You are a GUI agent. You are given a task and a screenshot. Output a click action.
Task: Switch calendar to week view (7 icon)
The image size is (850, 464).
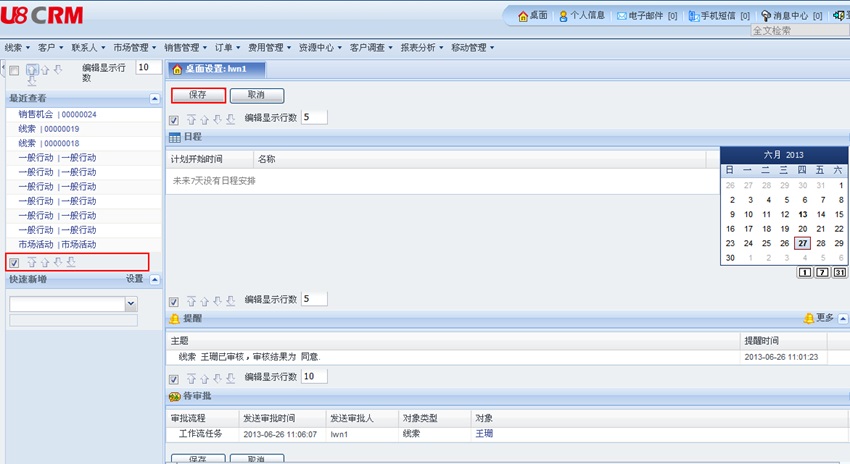(x=822, y=272)
